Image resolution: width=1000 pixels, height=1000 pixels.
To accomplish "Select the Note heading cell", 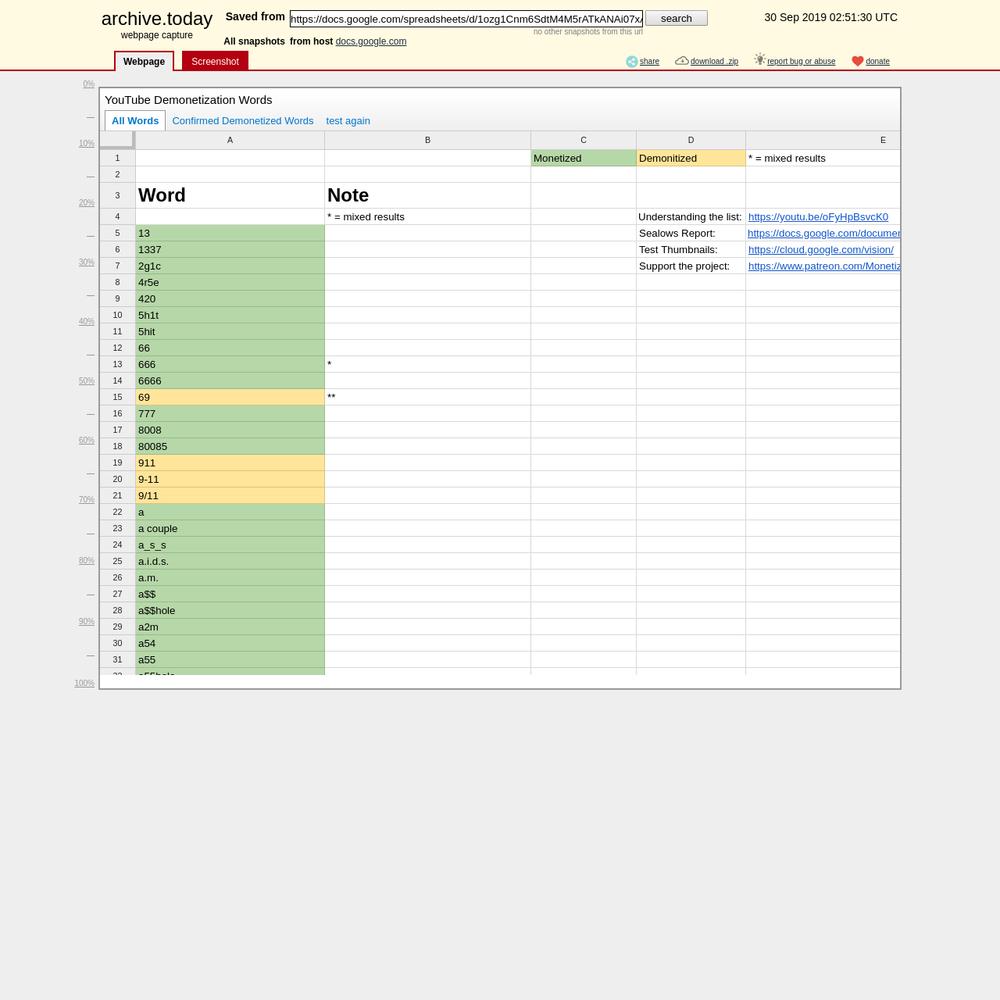I will click(428, 195).
